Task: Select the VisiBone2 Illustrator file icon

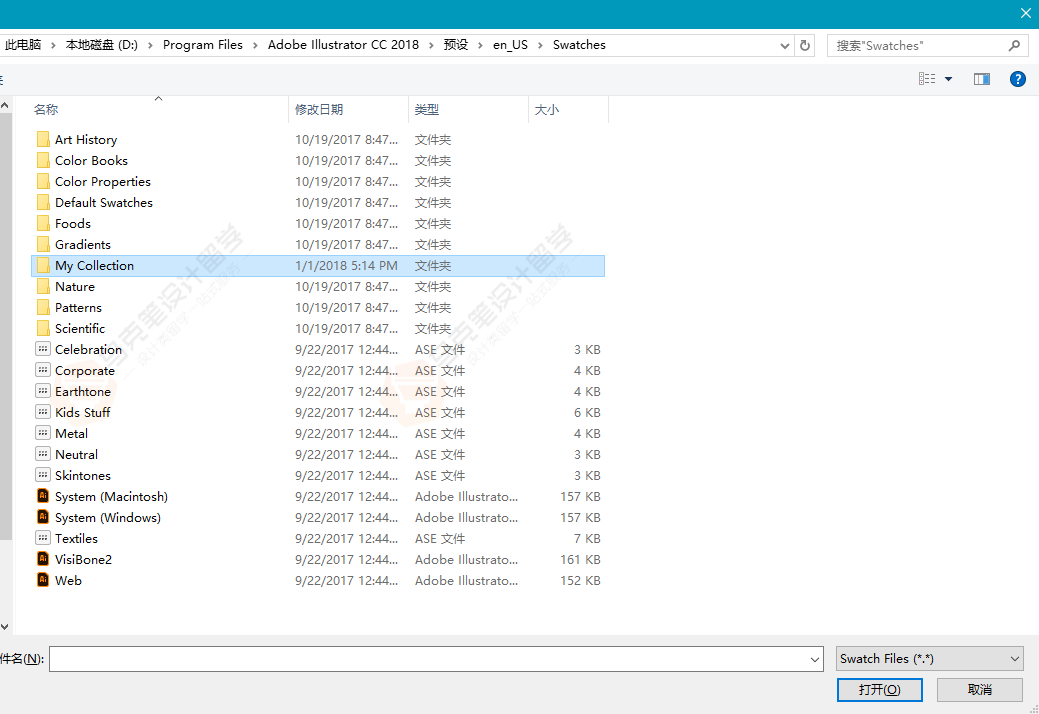Action: click(x=43, y=559)
